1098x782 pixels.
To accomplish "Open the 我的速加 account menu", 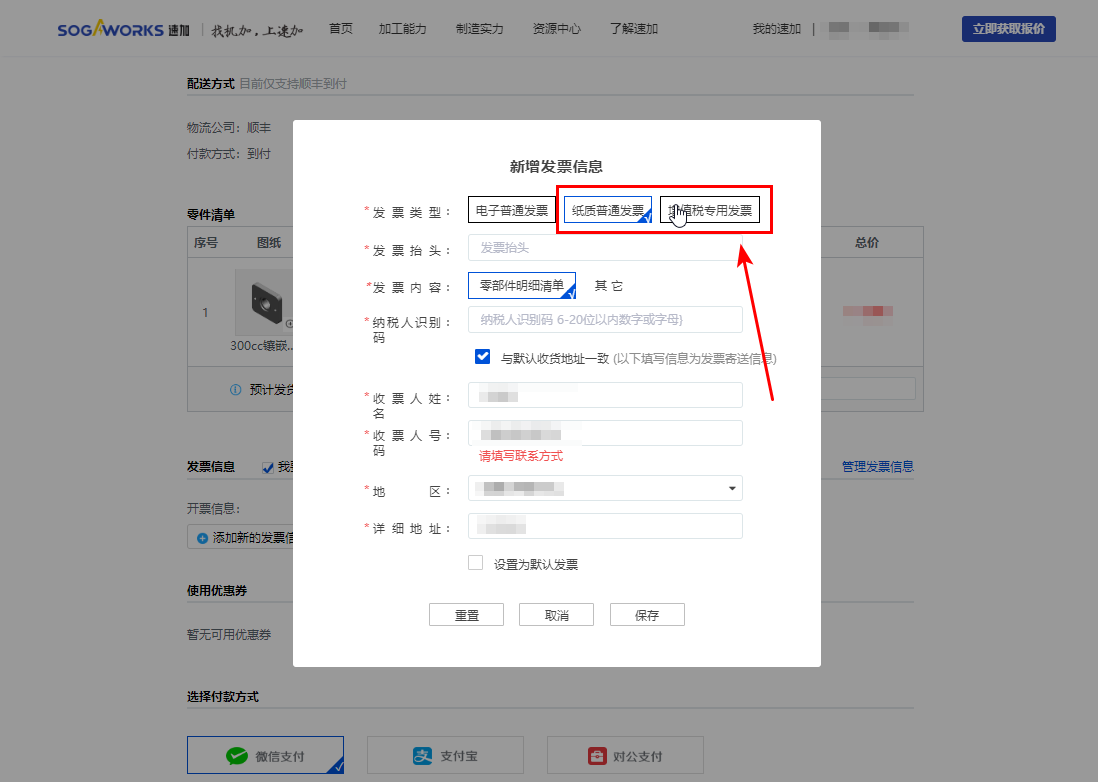I will tap(776, 29).
